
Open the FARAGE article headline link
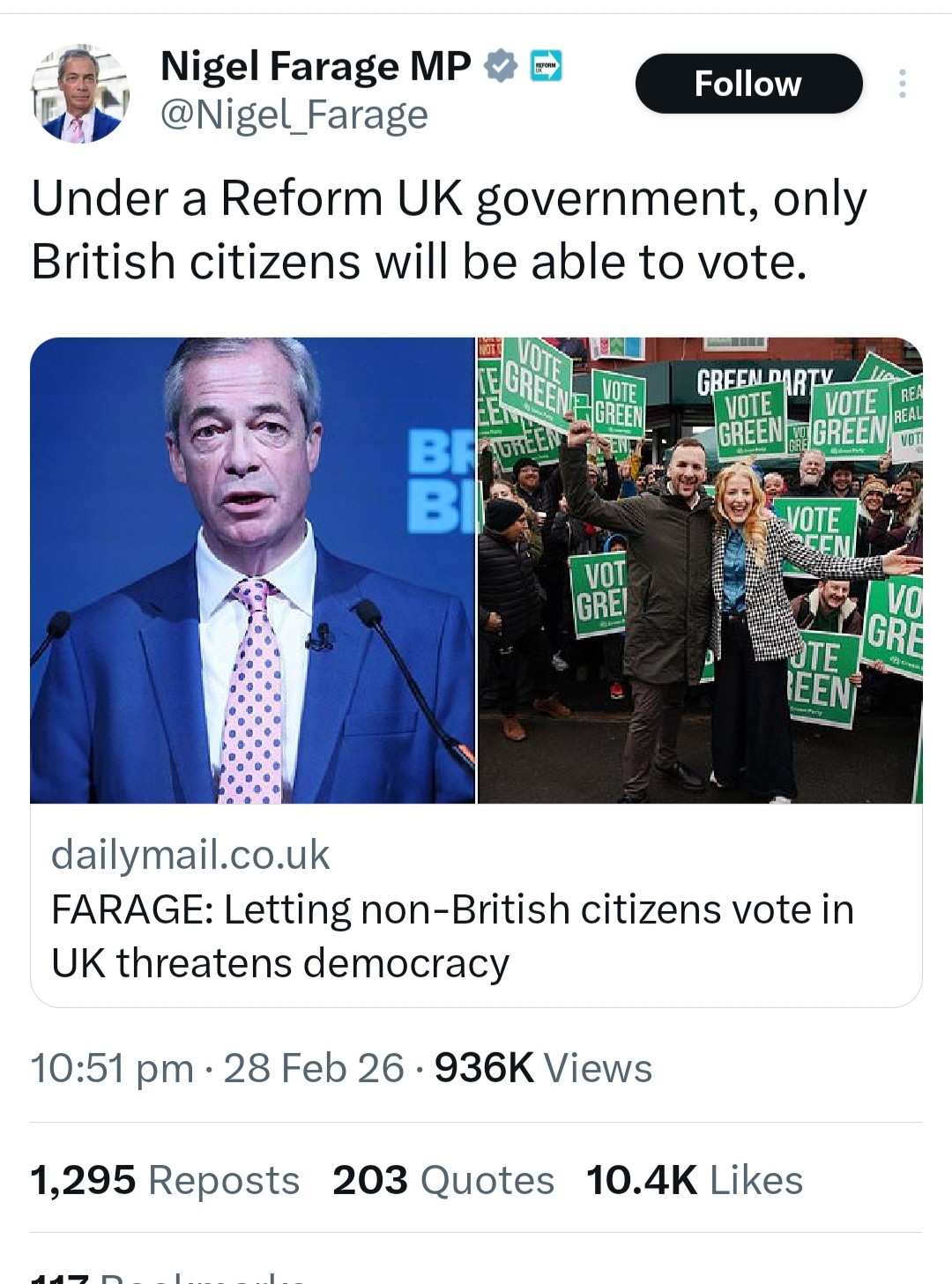(x=452, y=935)
